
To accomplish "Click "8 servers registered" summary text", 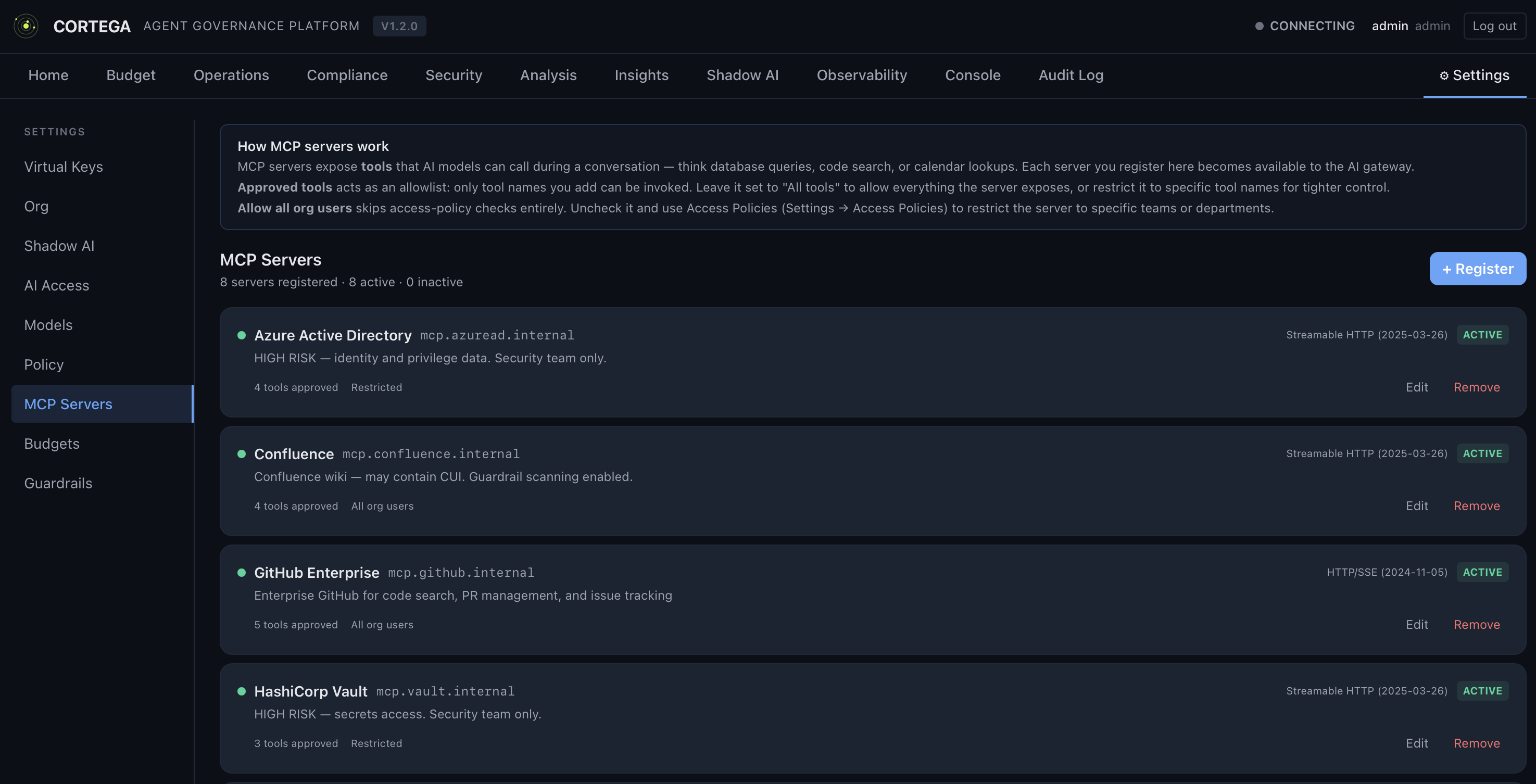I will (x=279, y=282).
